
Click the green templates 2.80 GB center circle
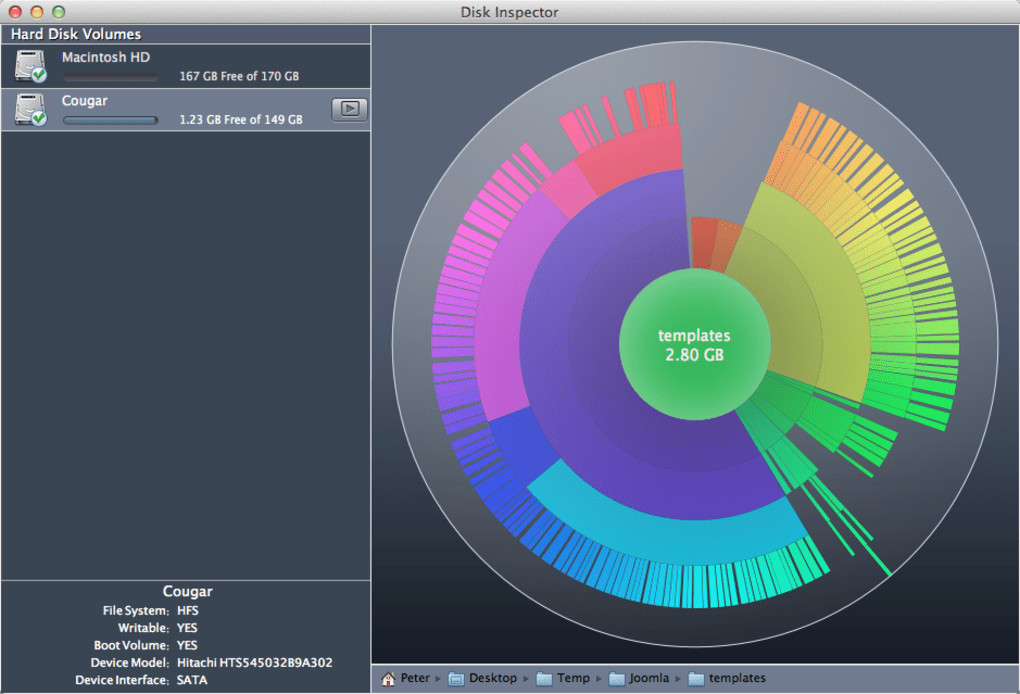click(x=694, y=345)
